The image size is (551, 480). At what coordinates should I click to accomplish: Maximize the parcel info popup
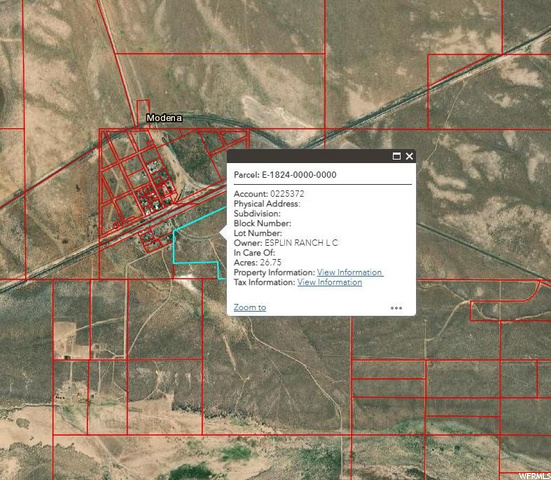click(x=396, y=156)
